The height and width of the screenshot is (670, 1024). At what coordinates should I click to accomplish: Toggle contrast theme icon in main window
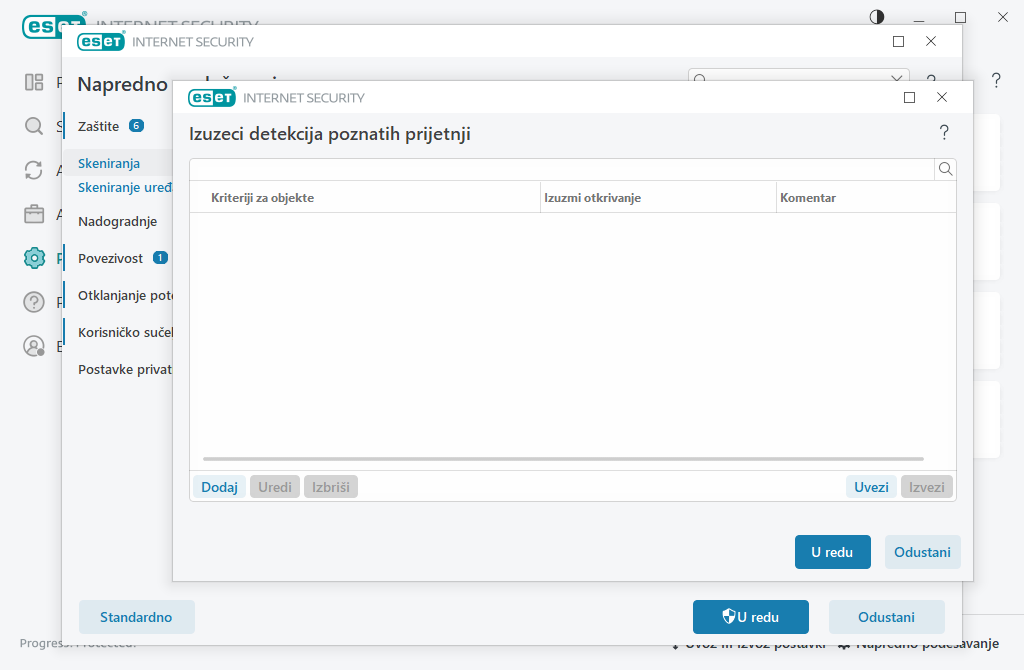click(x=877, y=17)
